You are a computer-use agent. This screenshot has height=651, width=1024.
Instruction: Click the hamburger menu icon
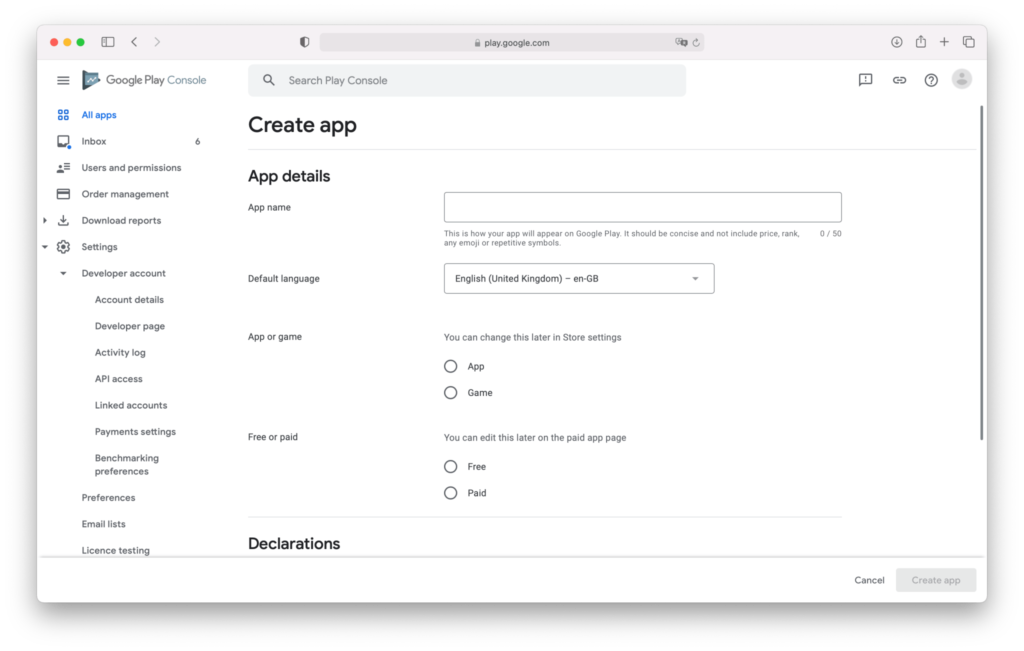(x=62, y=80)
